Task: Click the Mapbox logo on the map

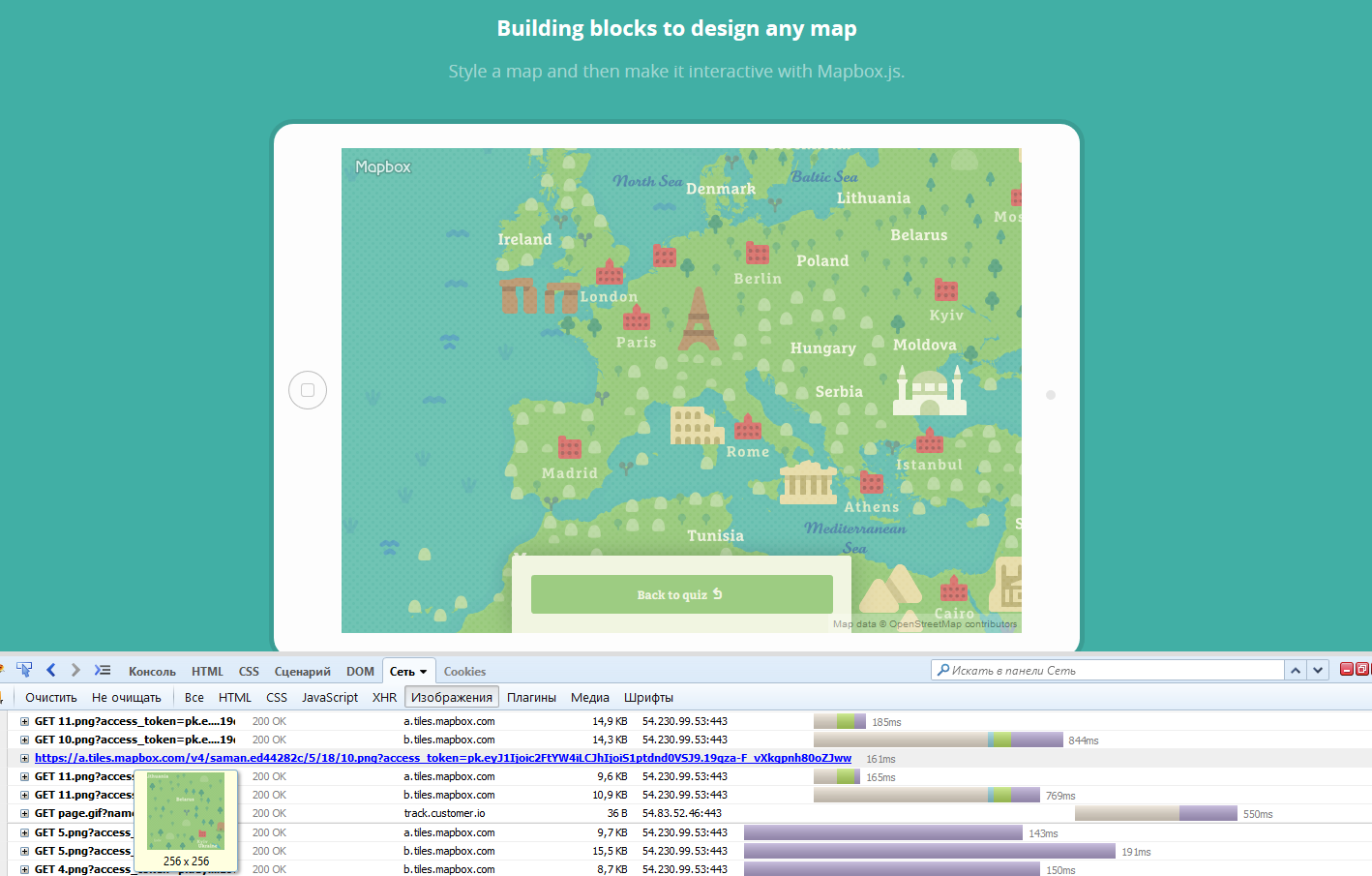Action: point(383,166)
